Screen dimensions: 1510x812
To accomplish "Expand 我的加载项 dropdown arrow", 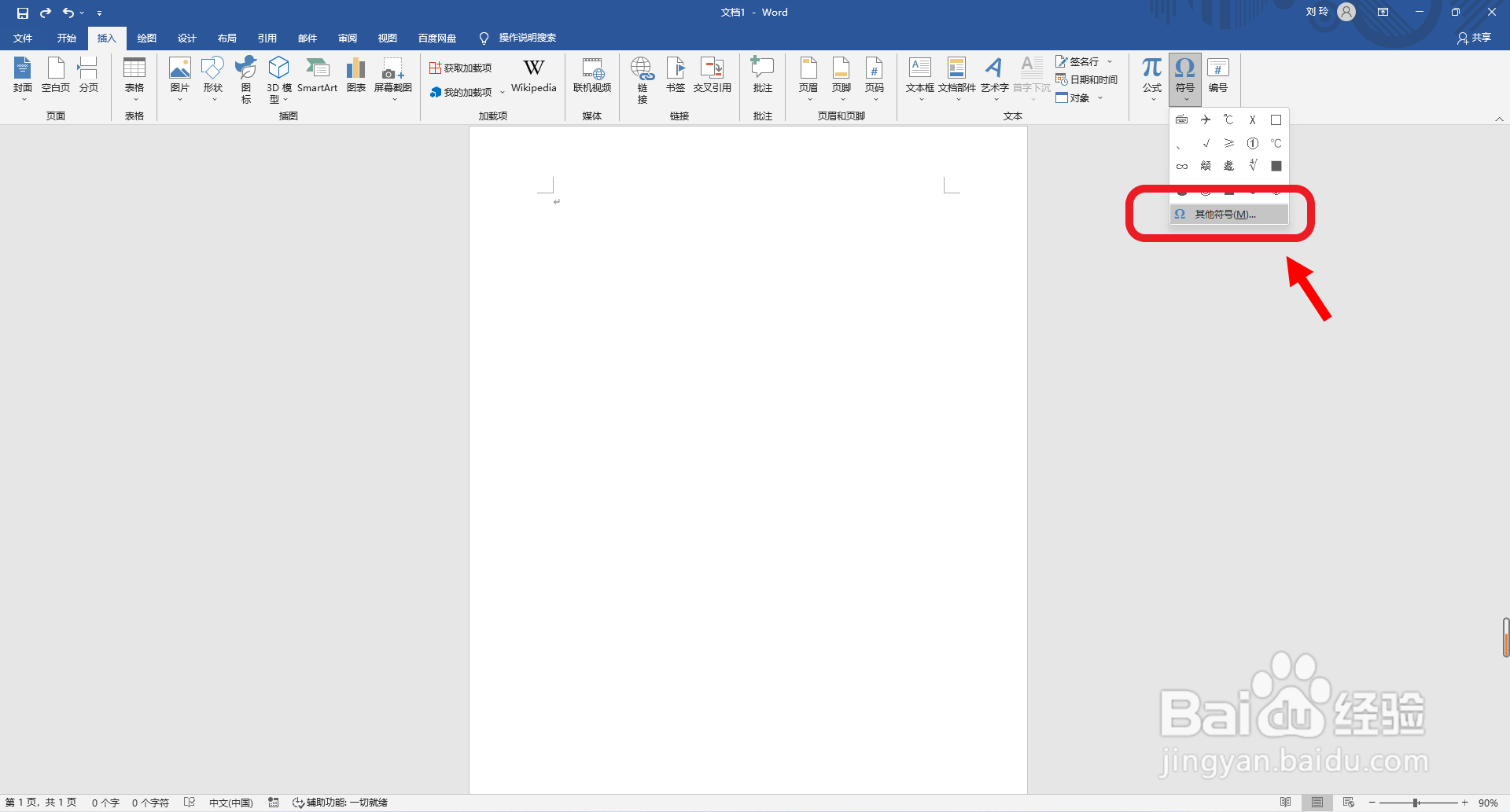I will 503,93.
